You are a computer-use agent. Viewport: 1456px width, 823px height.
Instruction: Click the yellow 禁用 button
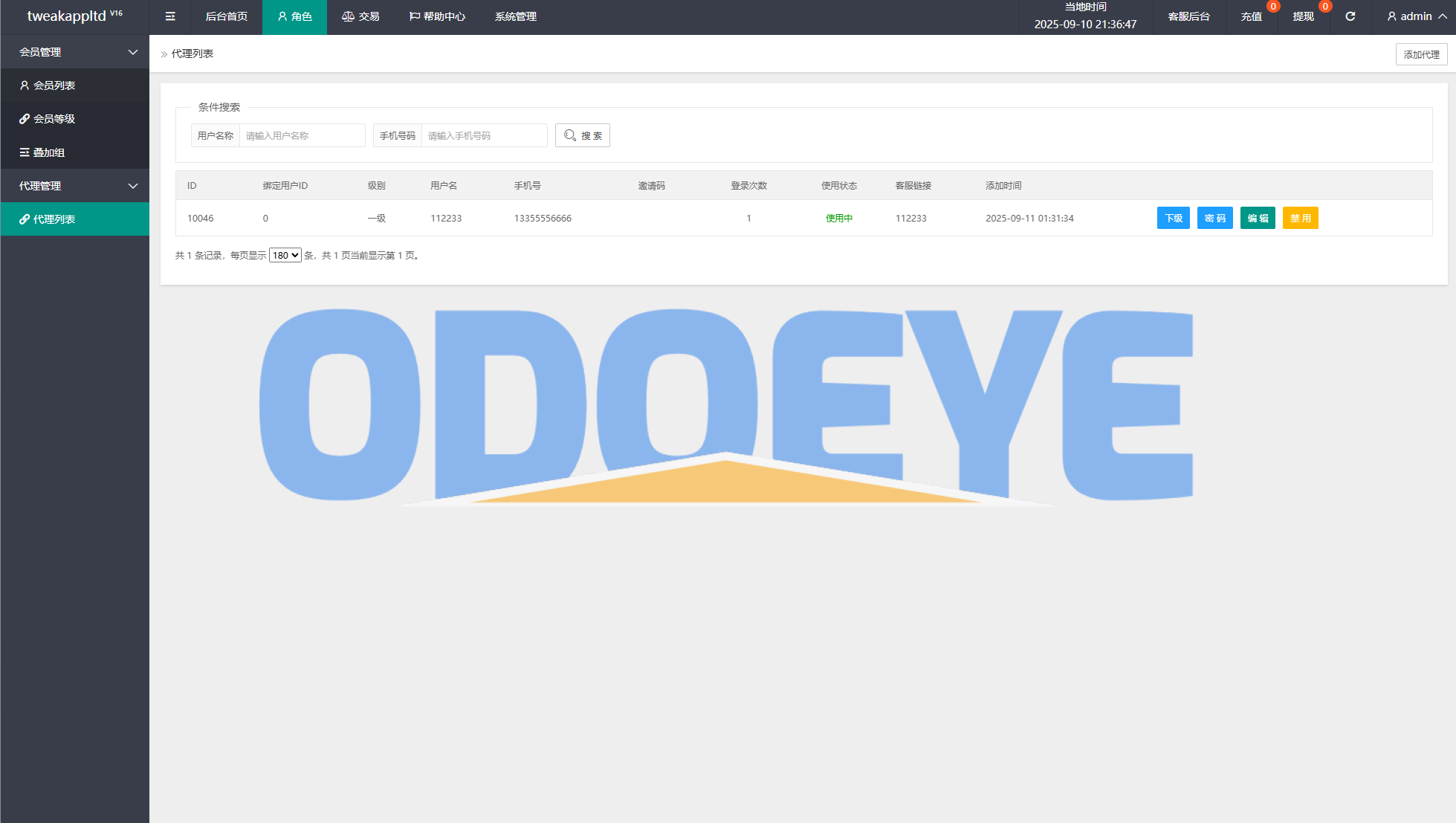(1300, 218)
